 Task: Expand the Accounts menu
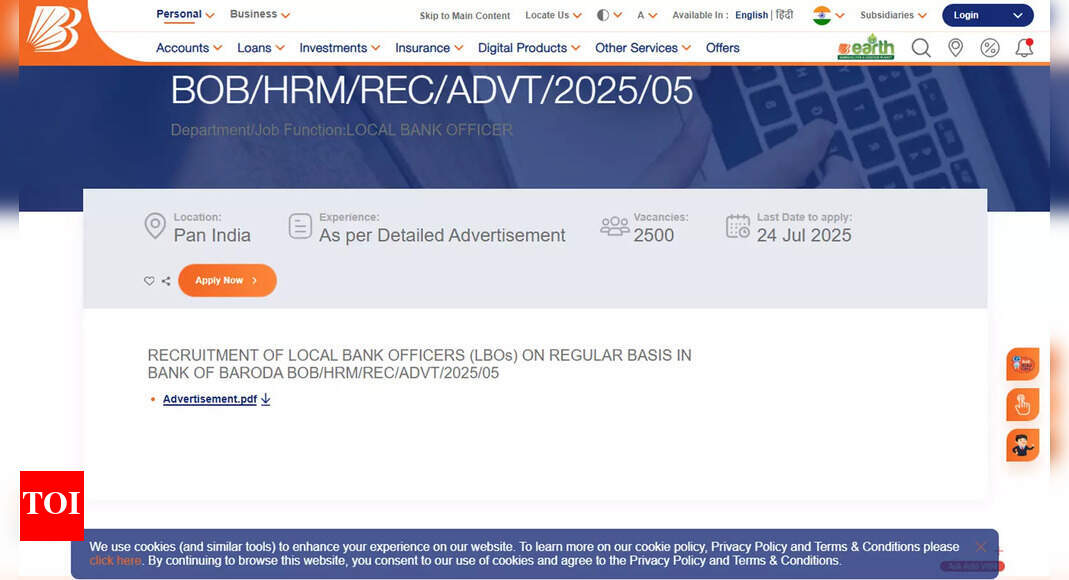[x=189, y=48]
